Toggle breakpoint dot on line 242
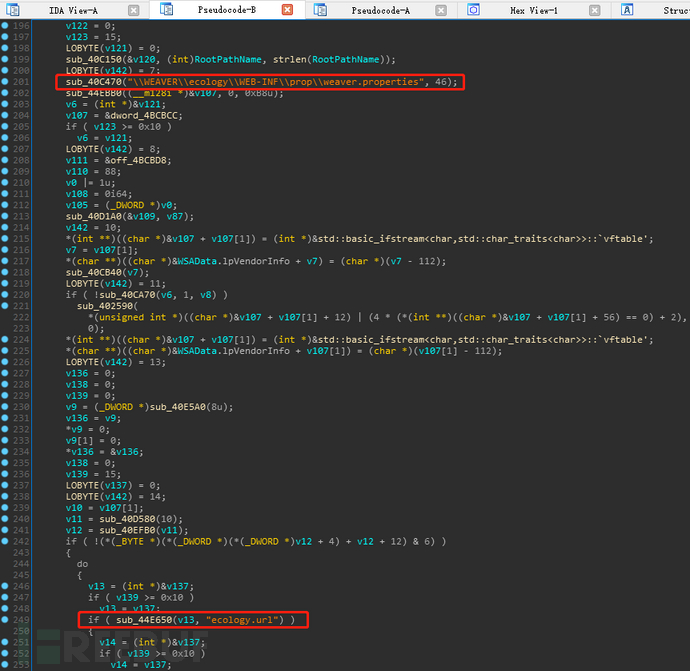 pos(5,541)
